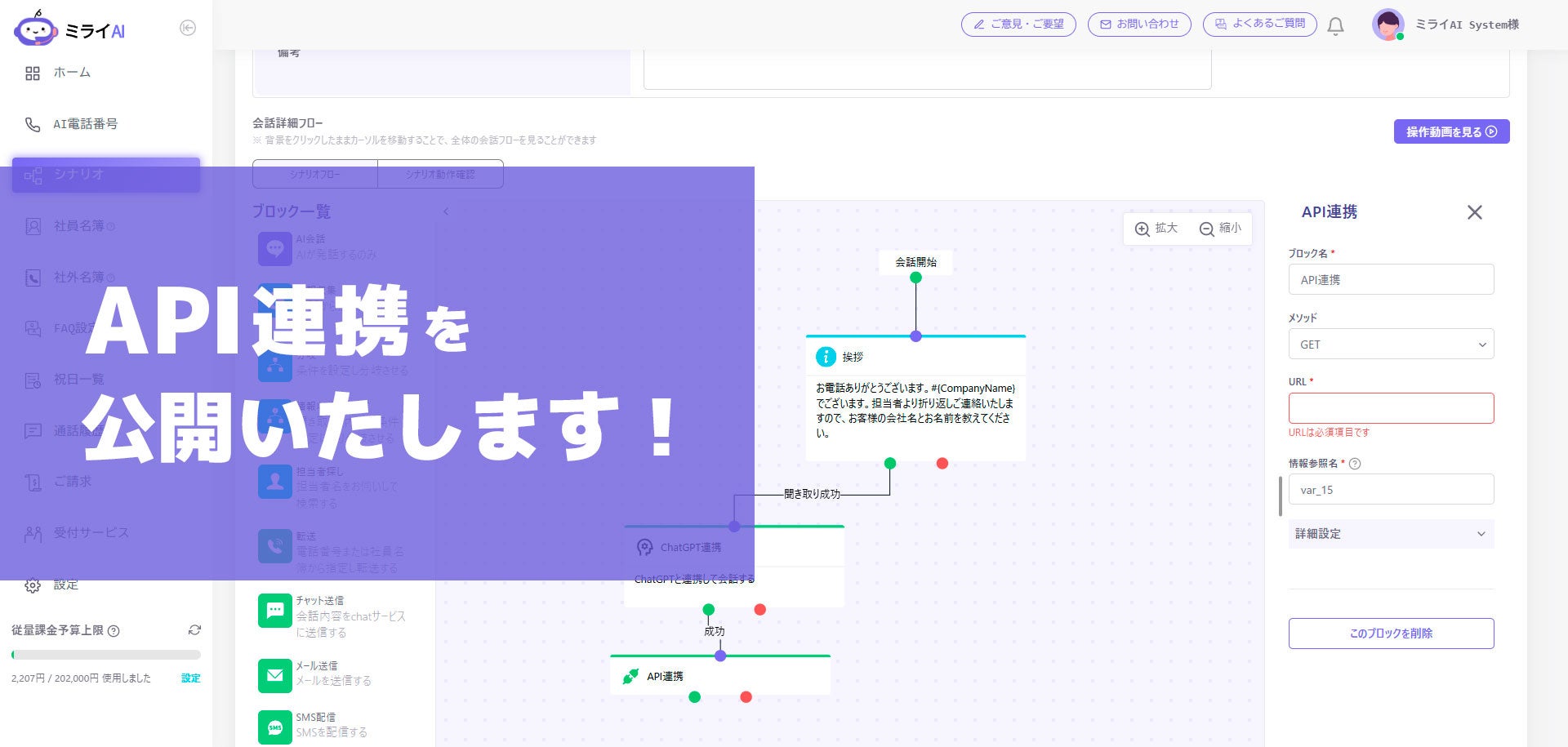The height and width of the screenshot is (747, 1568).
Task: Click the budget refresh icon
Action: 194,630
